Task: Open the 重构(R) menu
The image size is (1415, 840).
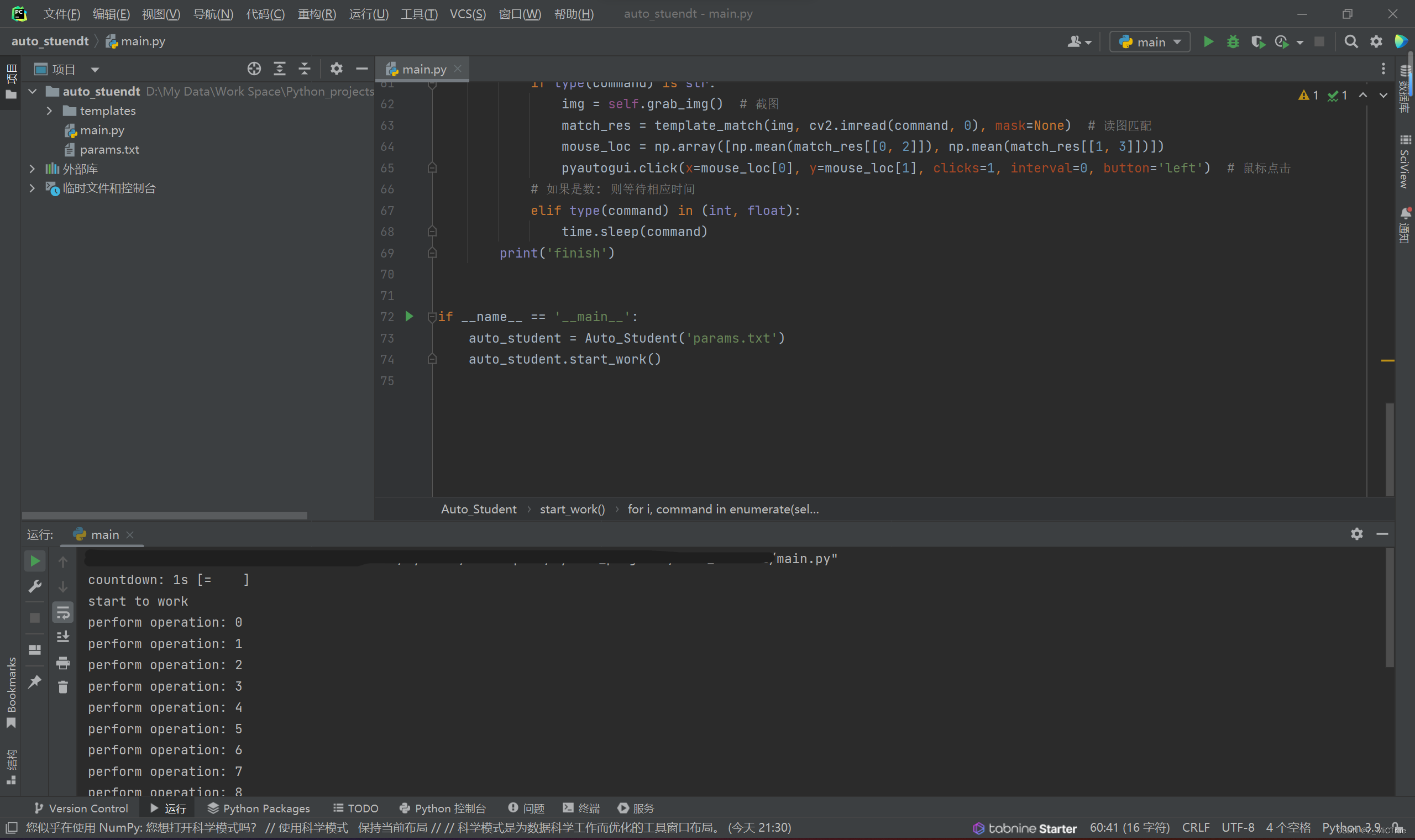Action: [x=316, y=14]
